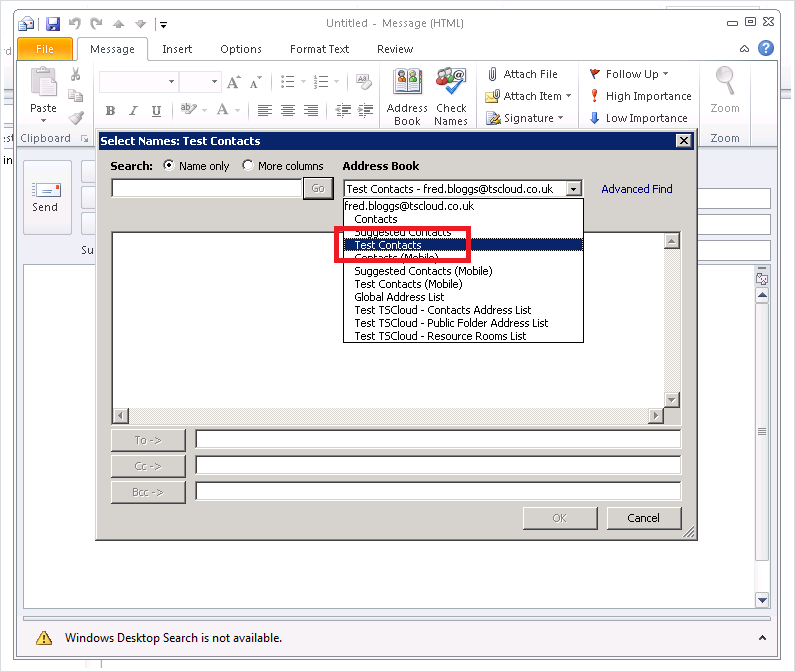
Task: Open the Paste options arrow
Action: tap(44, 121)
